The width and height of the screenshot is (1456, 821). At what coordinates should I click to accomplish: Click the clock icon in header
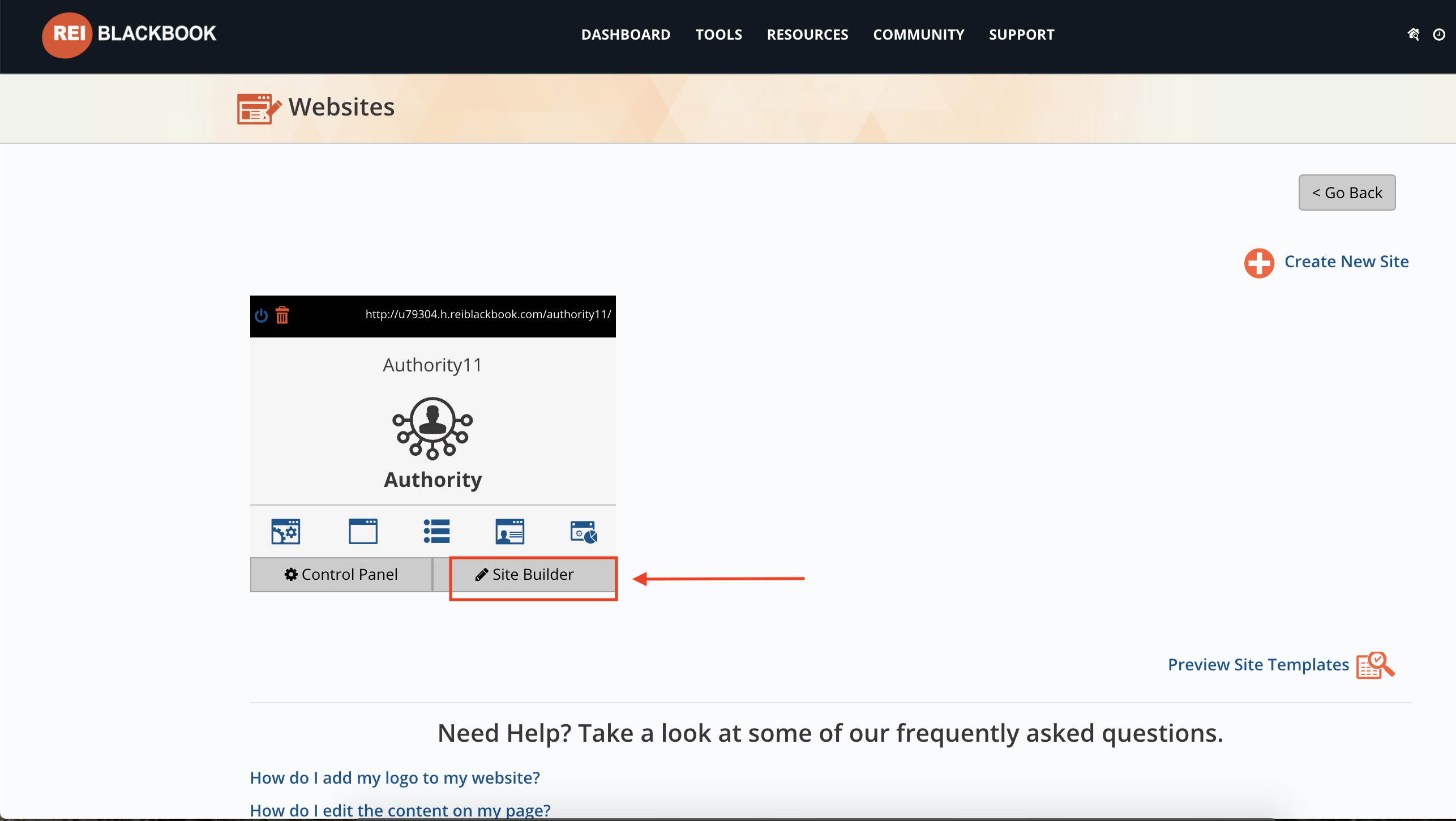[x=1438, y=35]
